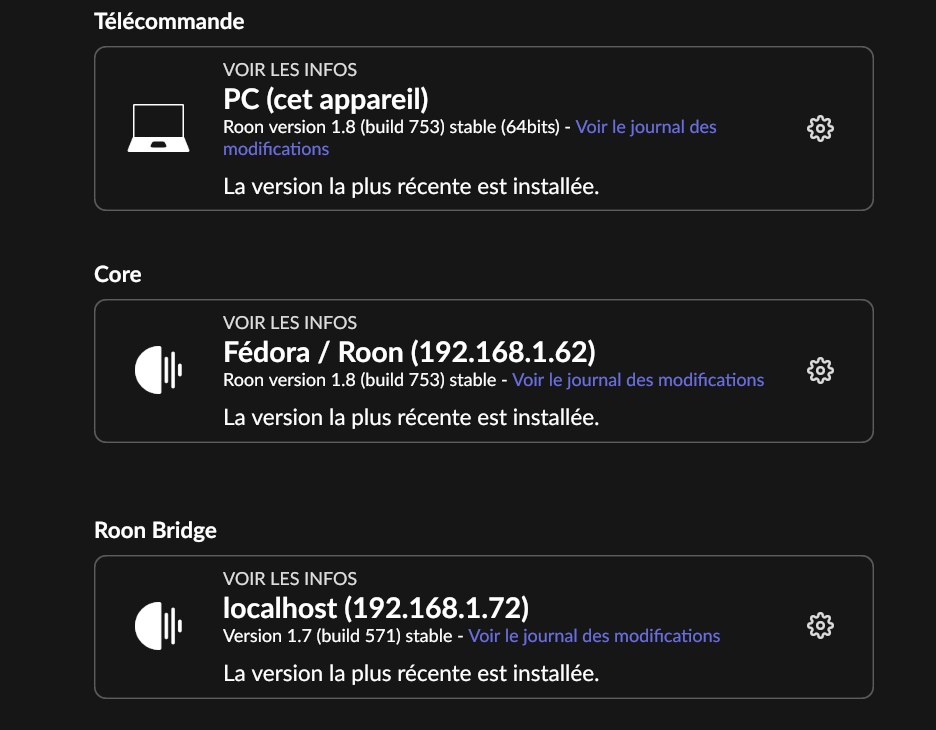Click the Roon logo beside localhost
The width and height of the screenshot is (936, 730).
[158, 626]
